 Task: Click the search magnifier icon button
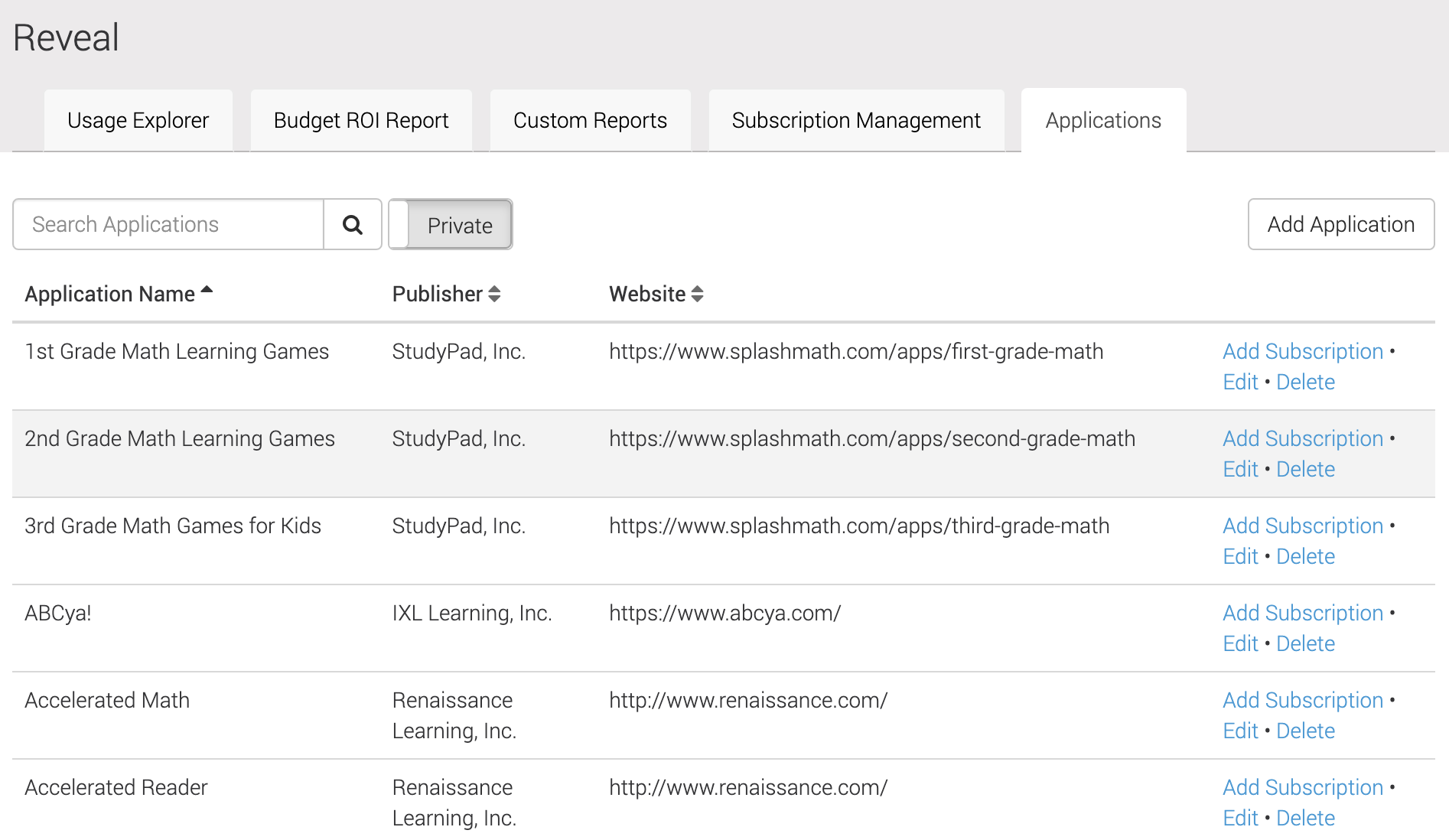pos(353,224)
